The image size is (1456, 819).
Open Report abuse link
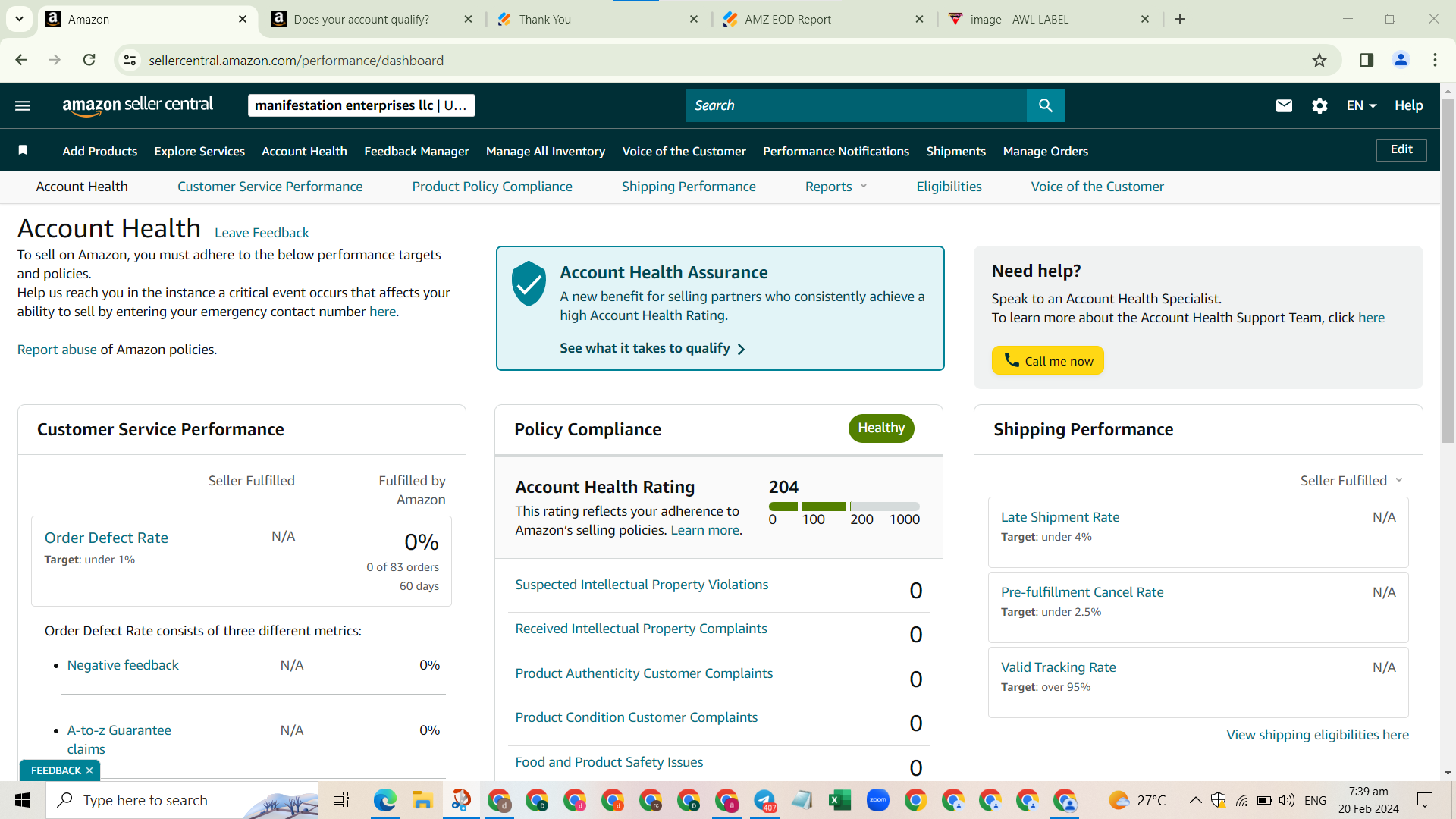[57, 350]
